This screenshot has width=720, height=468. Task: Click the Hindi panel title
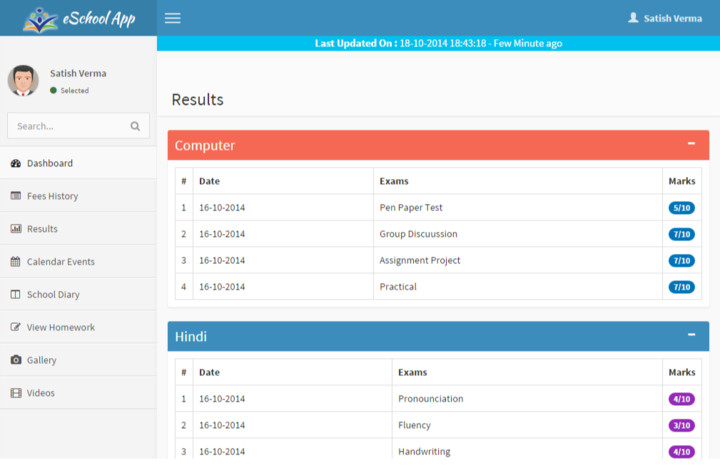pos(191,337)
